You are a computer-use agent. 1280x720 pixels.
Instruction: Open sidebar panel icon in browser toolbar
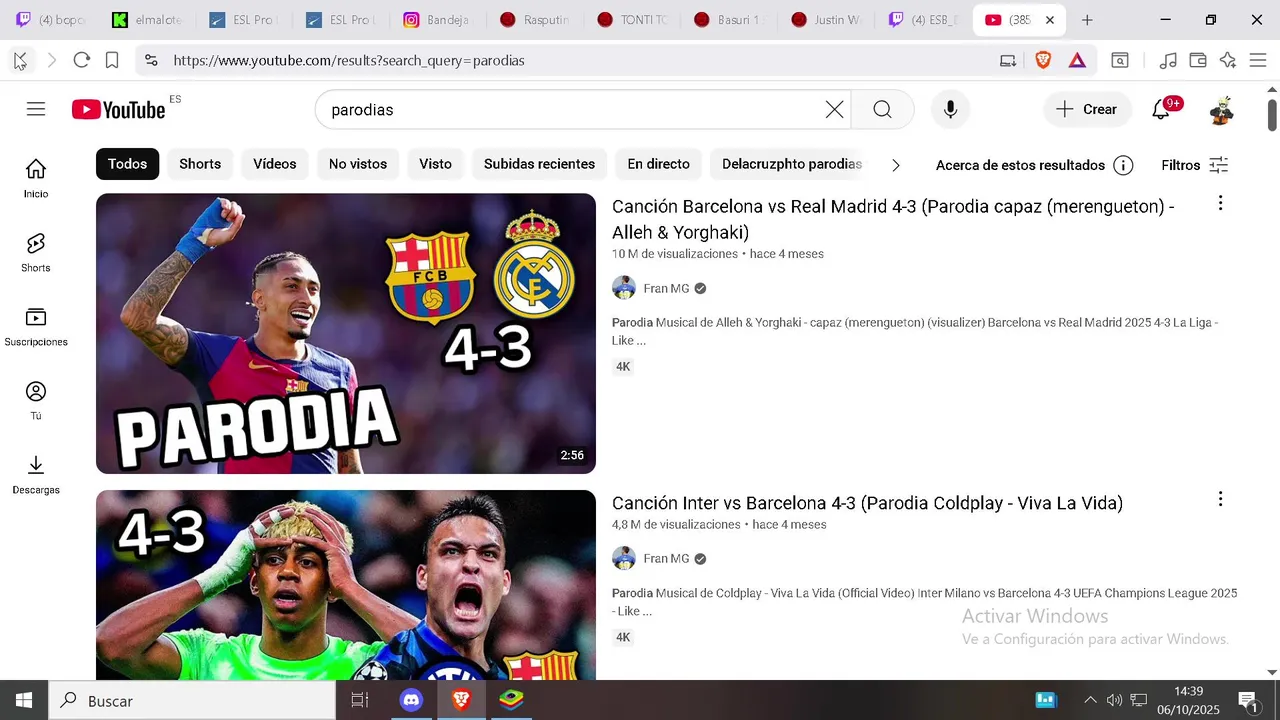1120,60
